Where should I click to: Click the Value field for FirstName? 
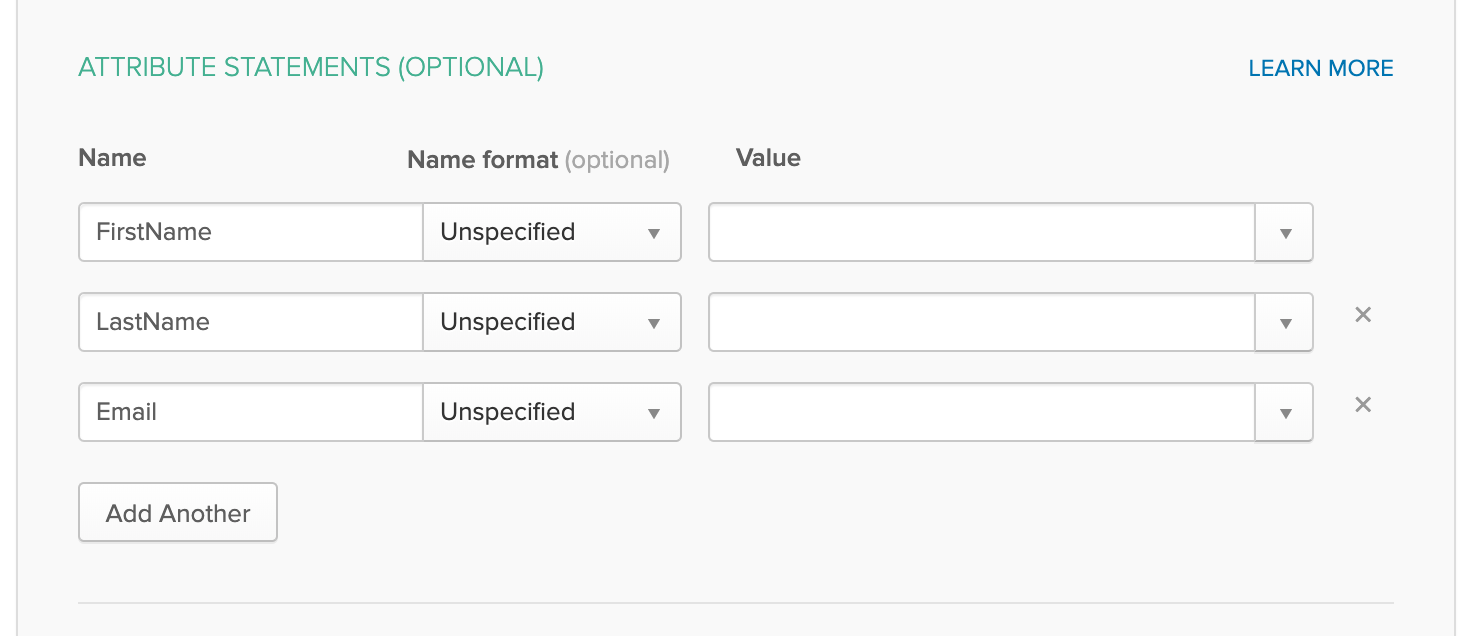click(982, 232)
